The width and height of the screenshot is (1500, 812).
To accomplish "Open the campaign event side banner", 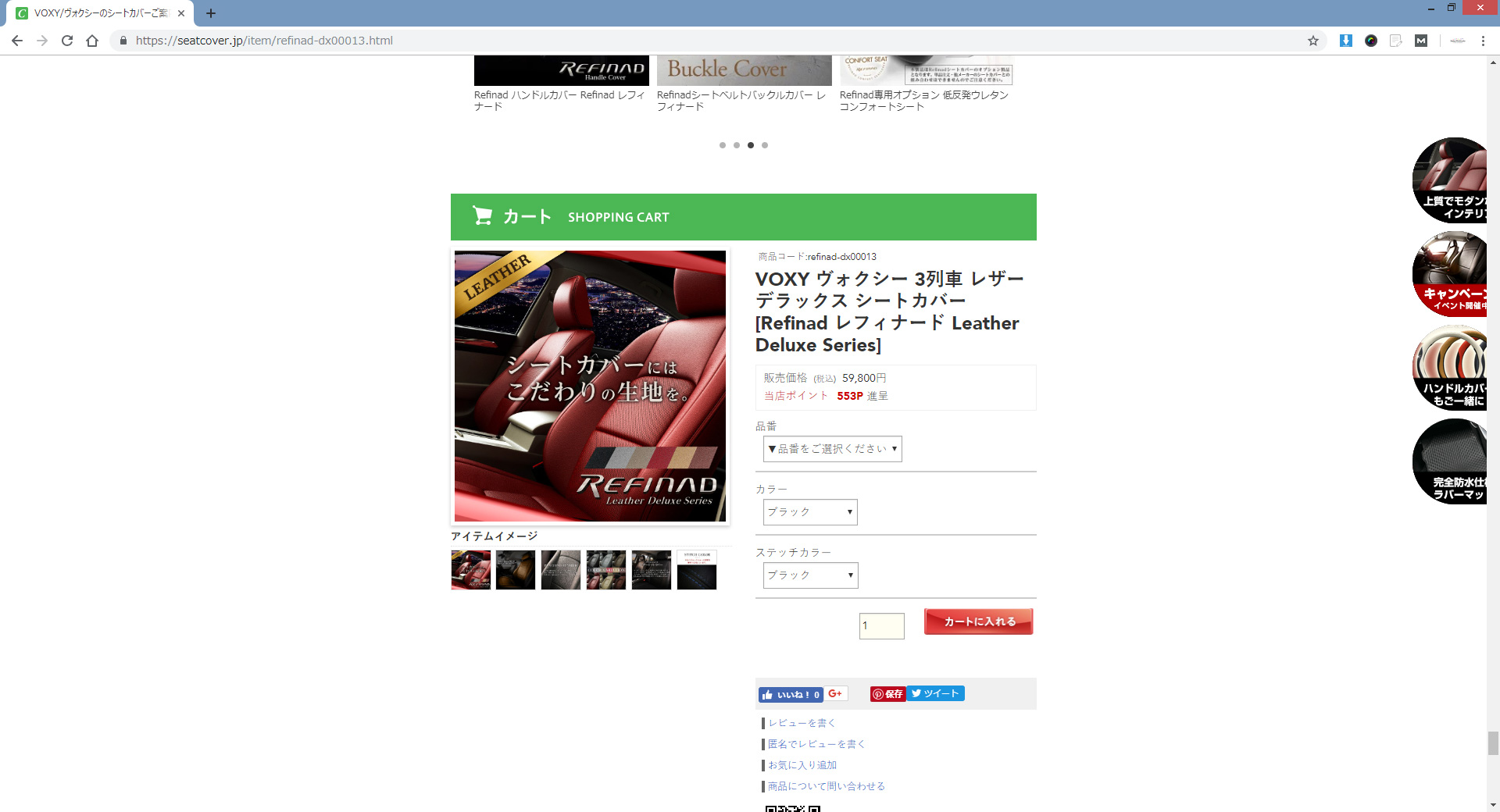I will (x=1450, y=274).
